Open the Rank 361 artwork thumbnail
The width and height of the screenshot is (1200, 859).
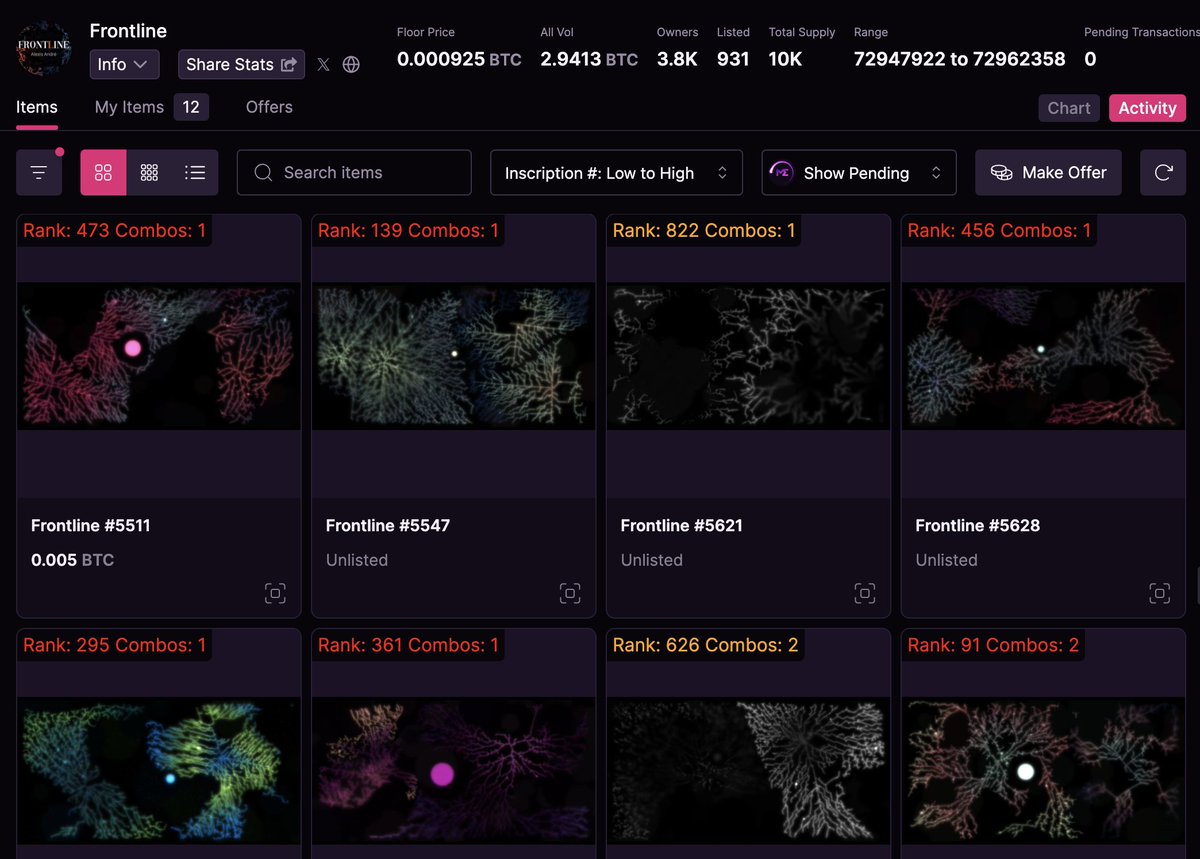coord(454,771)
